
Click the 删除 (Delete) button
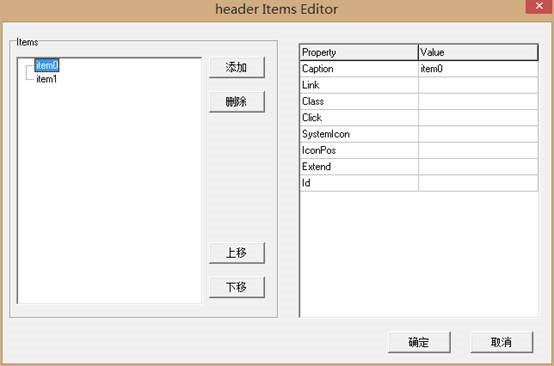tap(236, 102)
